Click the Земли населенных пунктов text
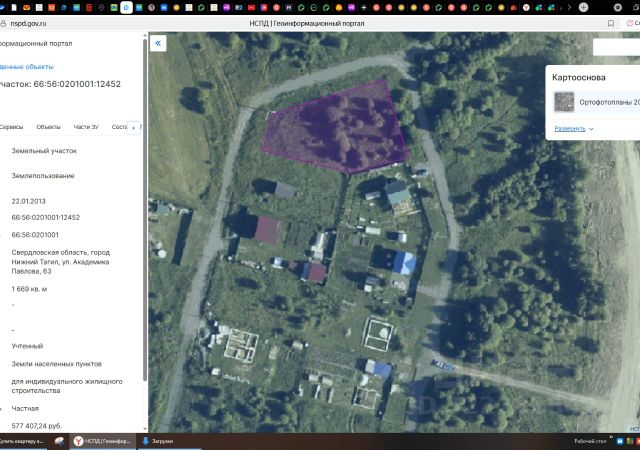 (x=57, y=364)
